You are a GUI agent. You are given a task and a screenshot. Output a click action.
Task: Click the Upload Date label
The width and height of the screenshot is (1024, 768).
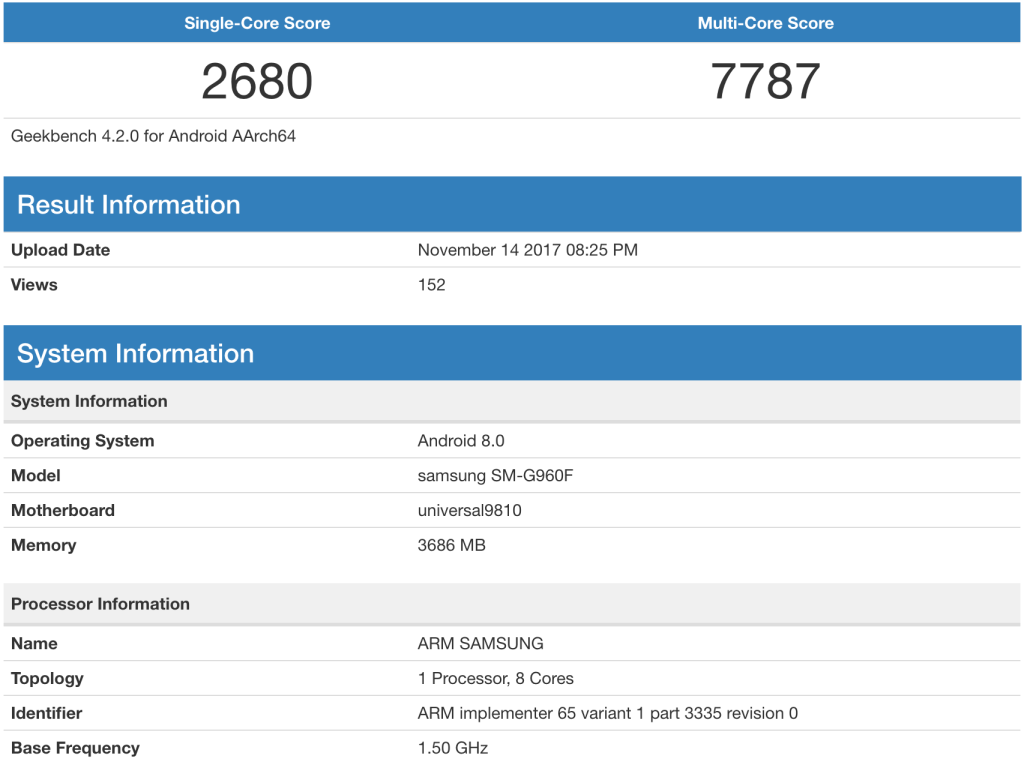click(x=61, y=250)
